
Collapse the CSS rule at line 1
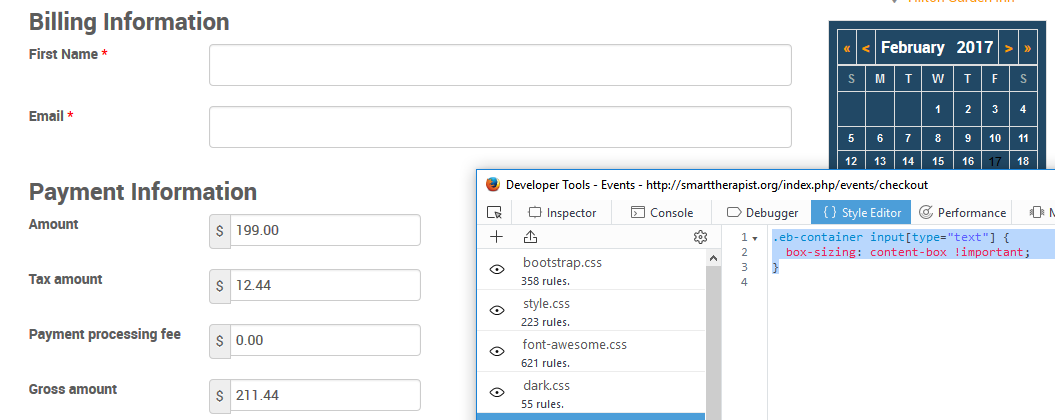tap(755, 238)
